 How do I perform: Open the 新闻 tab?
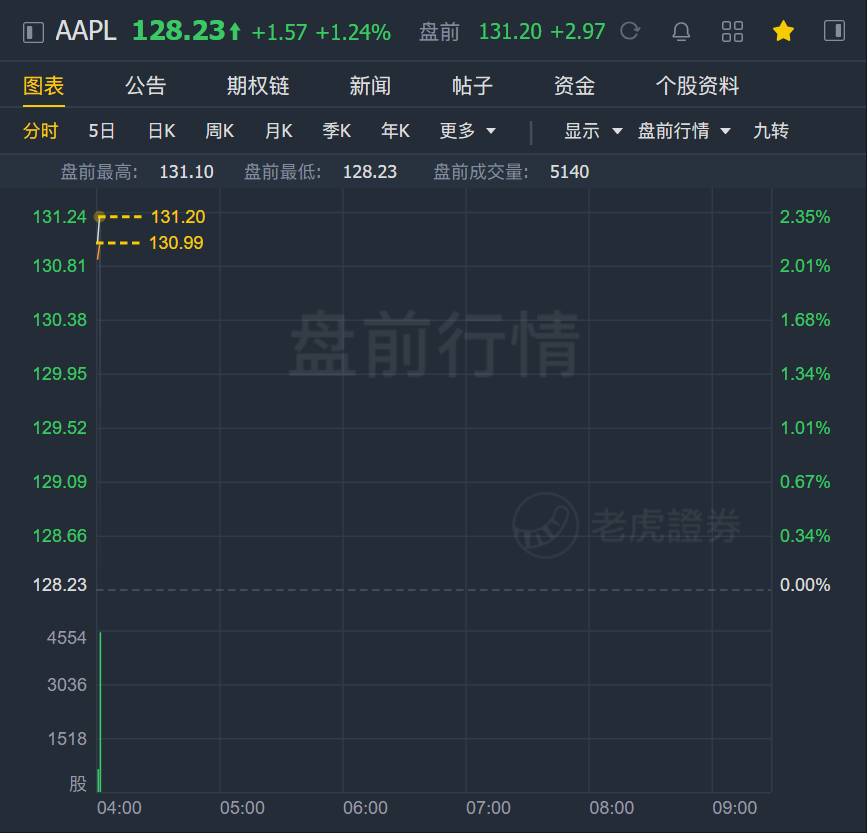point(370,86)
